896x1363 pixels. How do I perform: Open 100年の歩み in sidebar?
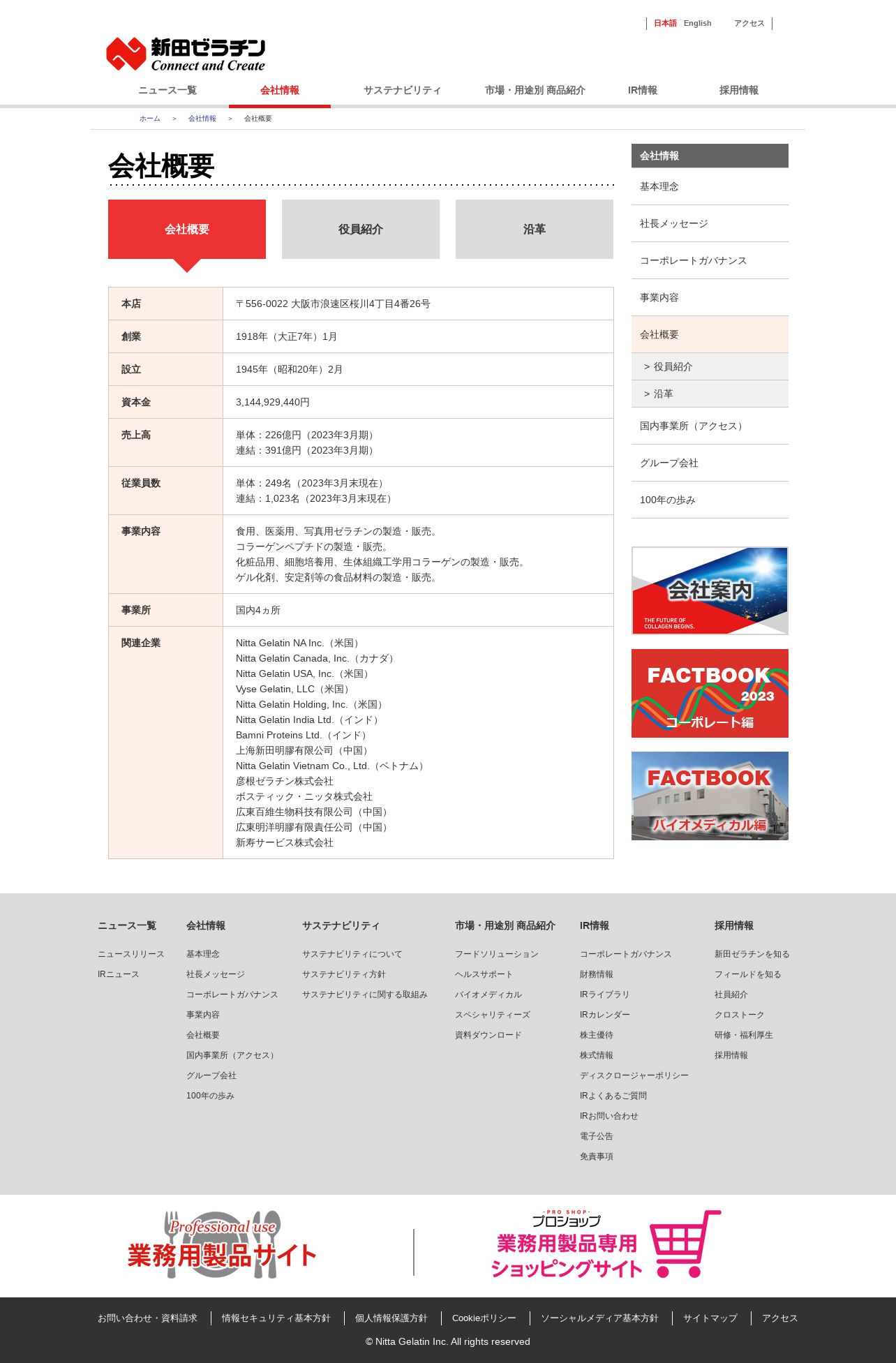click(x=710, y=500)
